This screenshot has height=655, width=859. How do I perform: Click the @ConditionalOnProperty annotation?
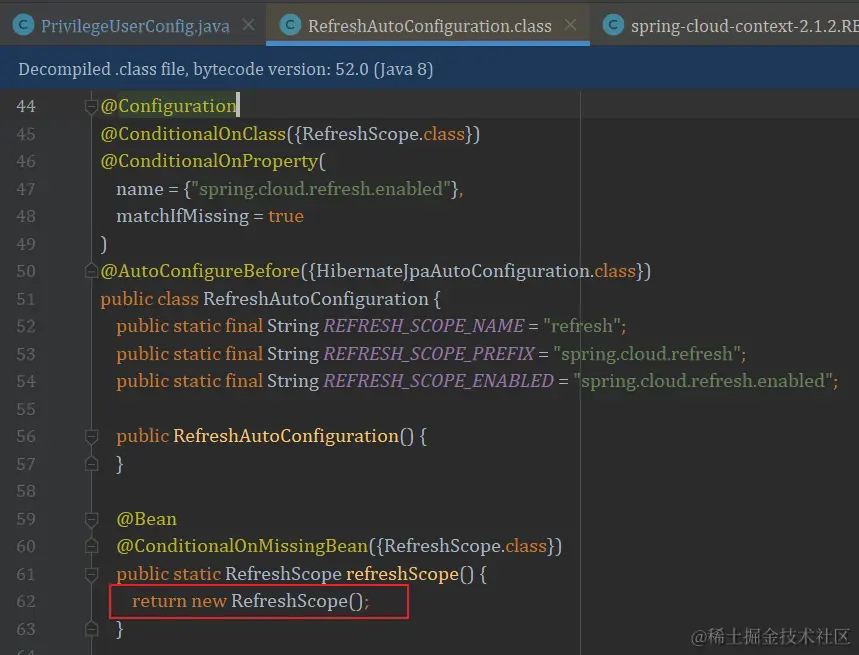click(x=209, y=161)
